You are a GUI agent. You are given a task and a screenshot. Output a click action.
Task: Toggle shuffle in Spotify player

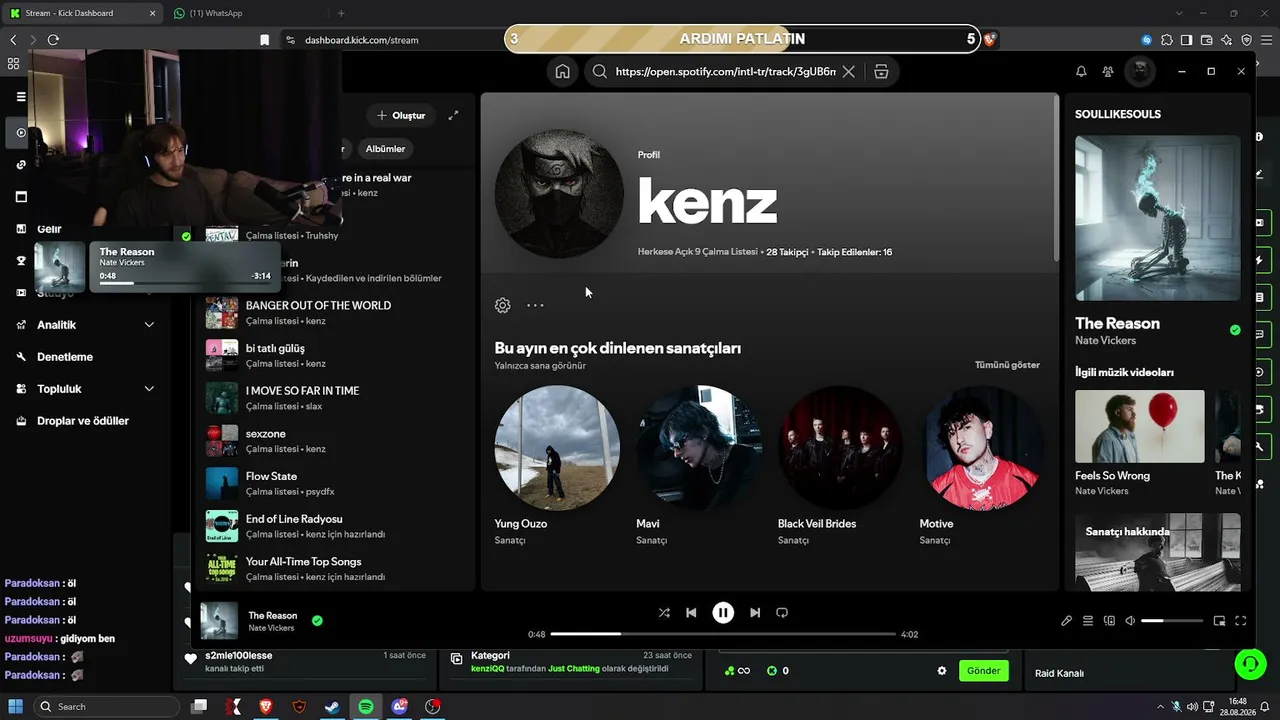coord(664,613)
